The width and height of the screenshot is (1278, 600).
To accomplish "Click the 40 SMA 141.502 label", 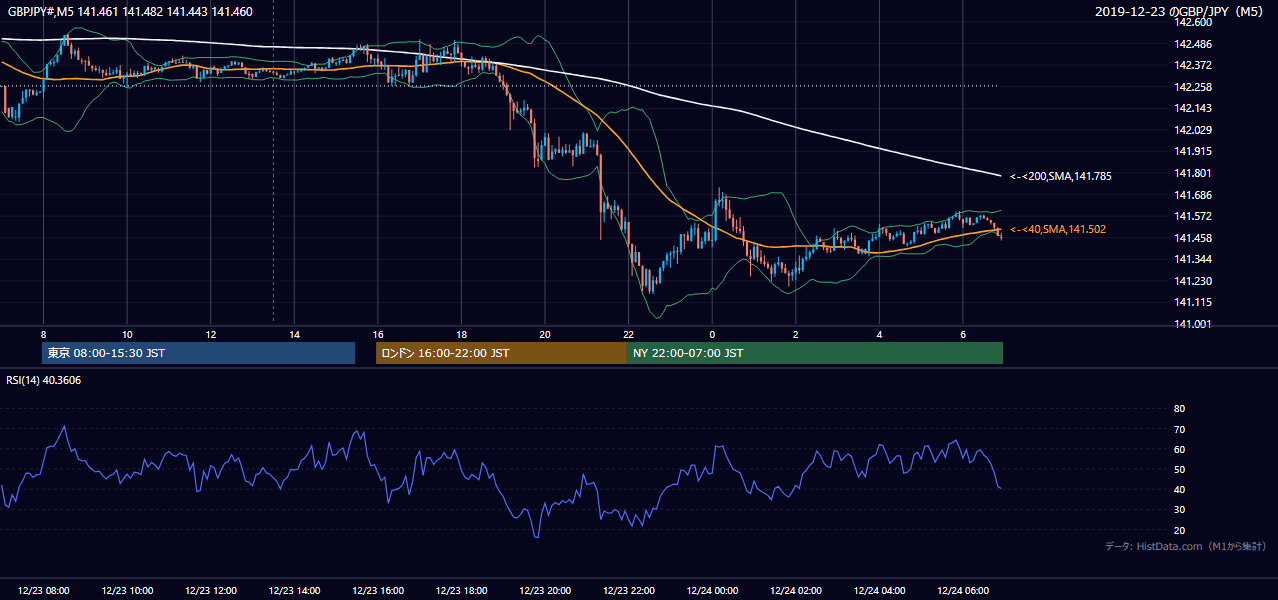I will pos(1058,229).
